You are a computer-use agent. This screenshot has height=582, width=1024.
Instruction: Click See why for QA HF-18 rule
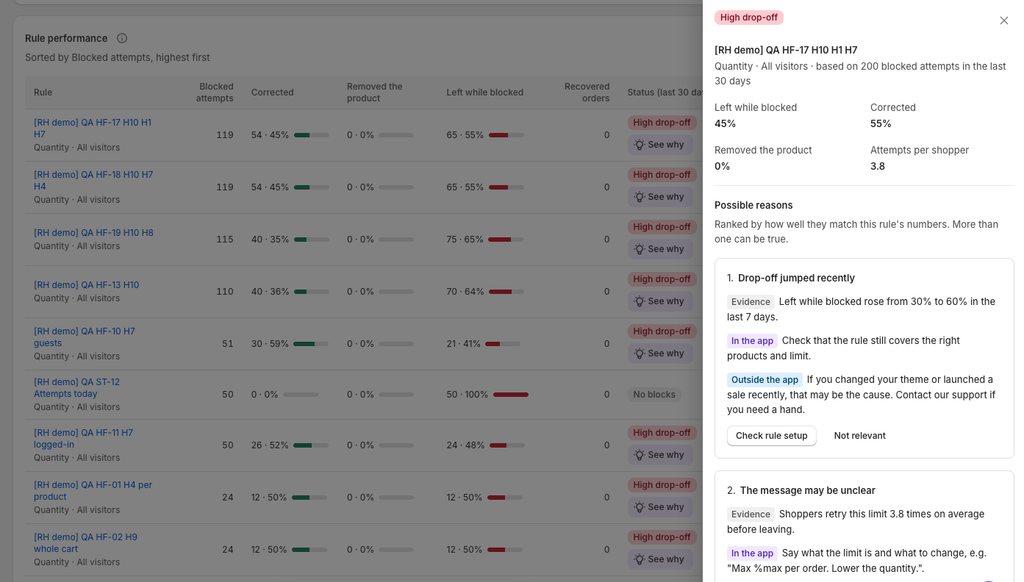pos(659,197)
